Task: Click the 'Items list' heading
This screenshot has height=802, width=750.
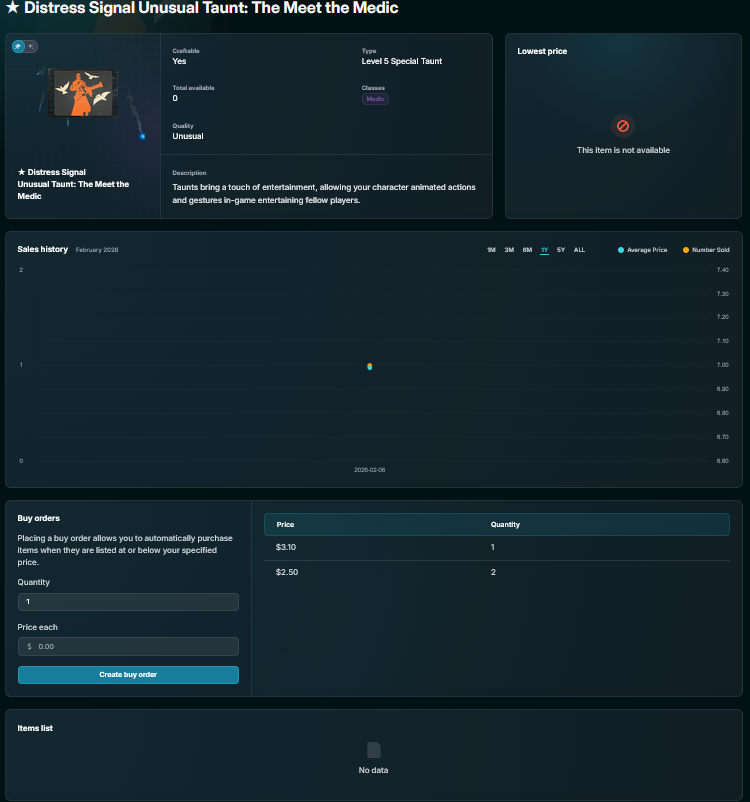Action: click(35, 728)
